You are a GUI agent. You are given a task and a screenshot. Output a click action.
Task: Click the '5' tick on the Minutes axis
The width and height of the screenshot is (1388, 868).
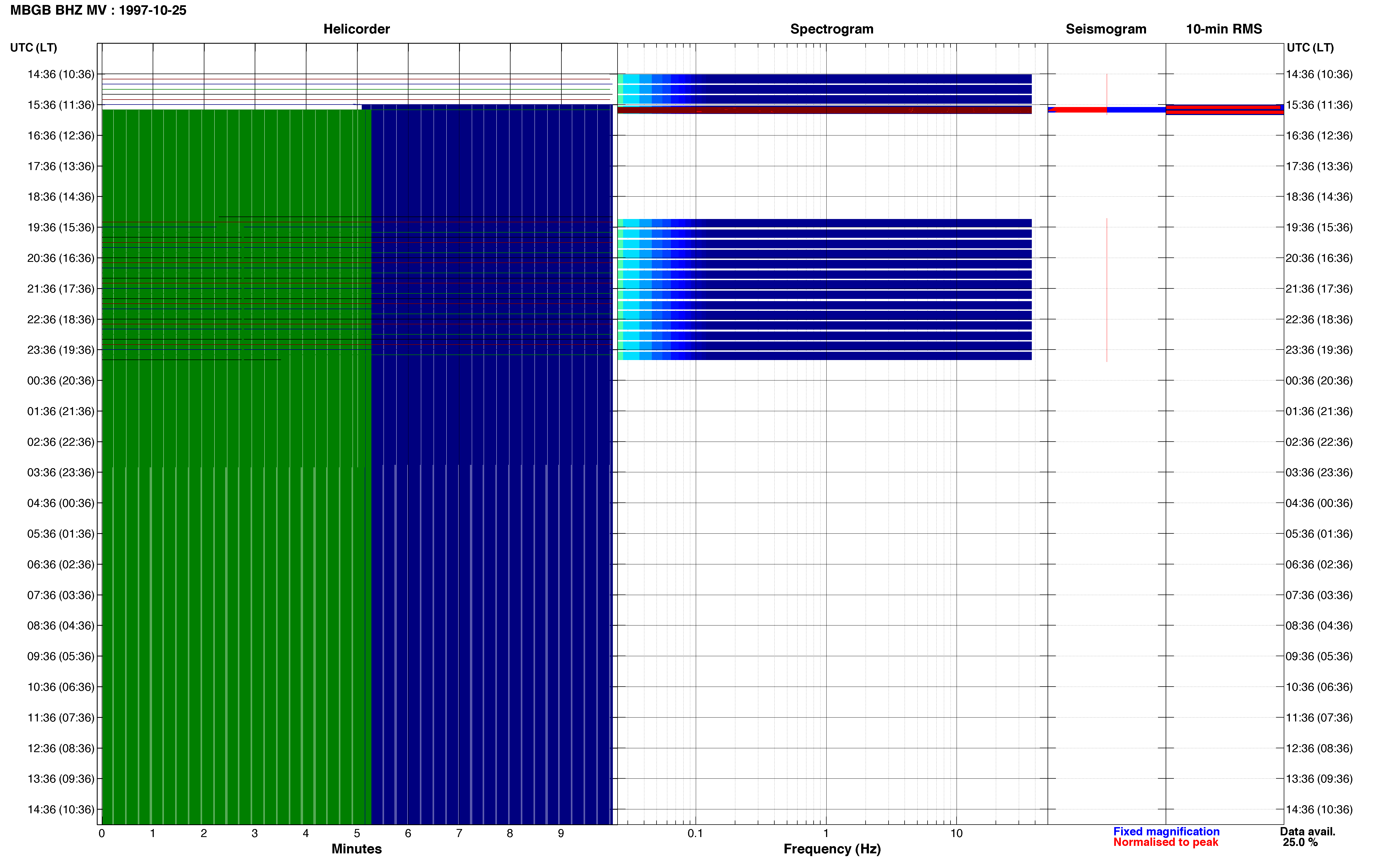357,833
